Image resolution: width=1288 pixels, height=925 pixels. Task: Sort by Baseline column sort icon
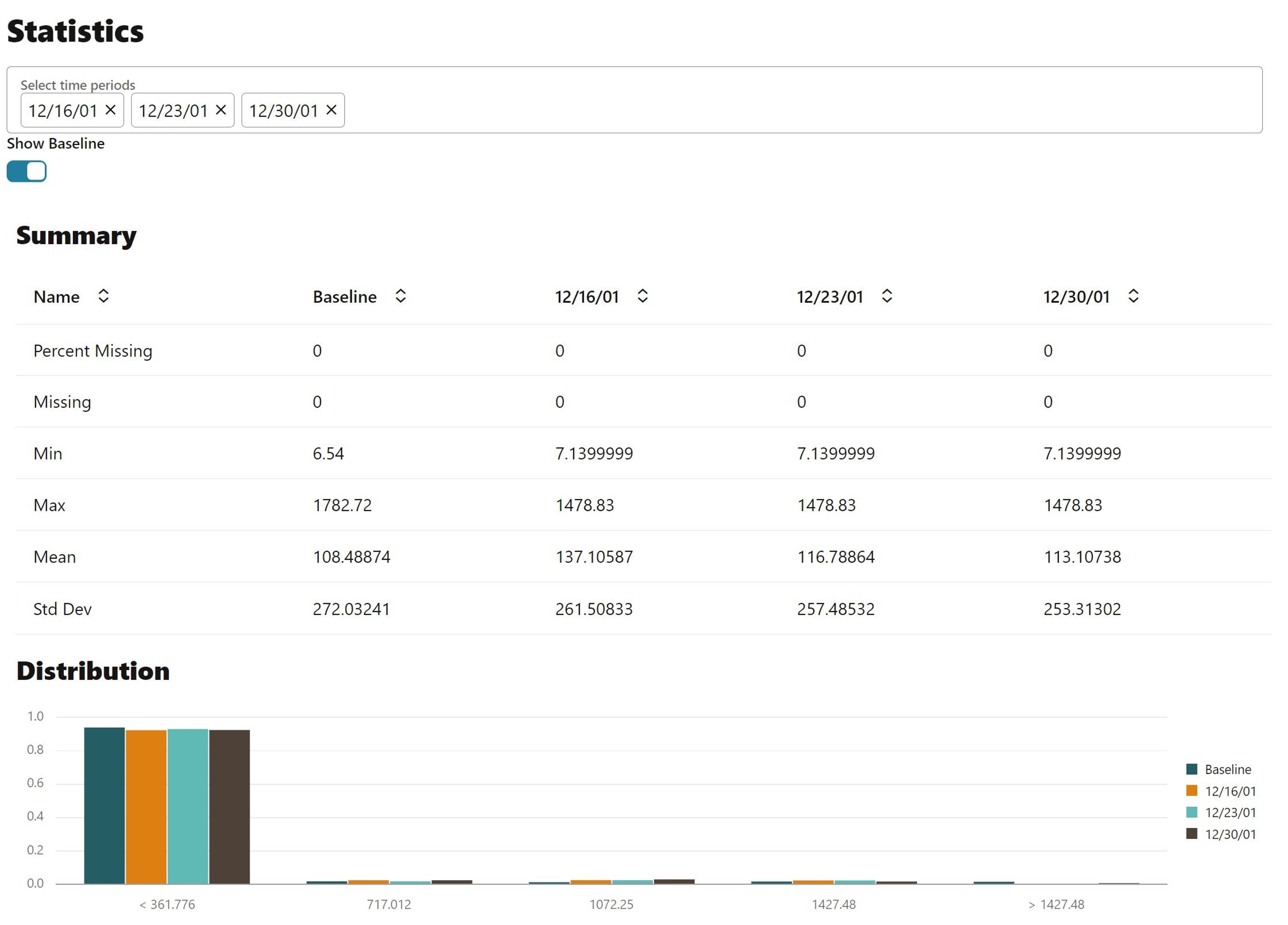400,296
